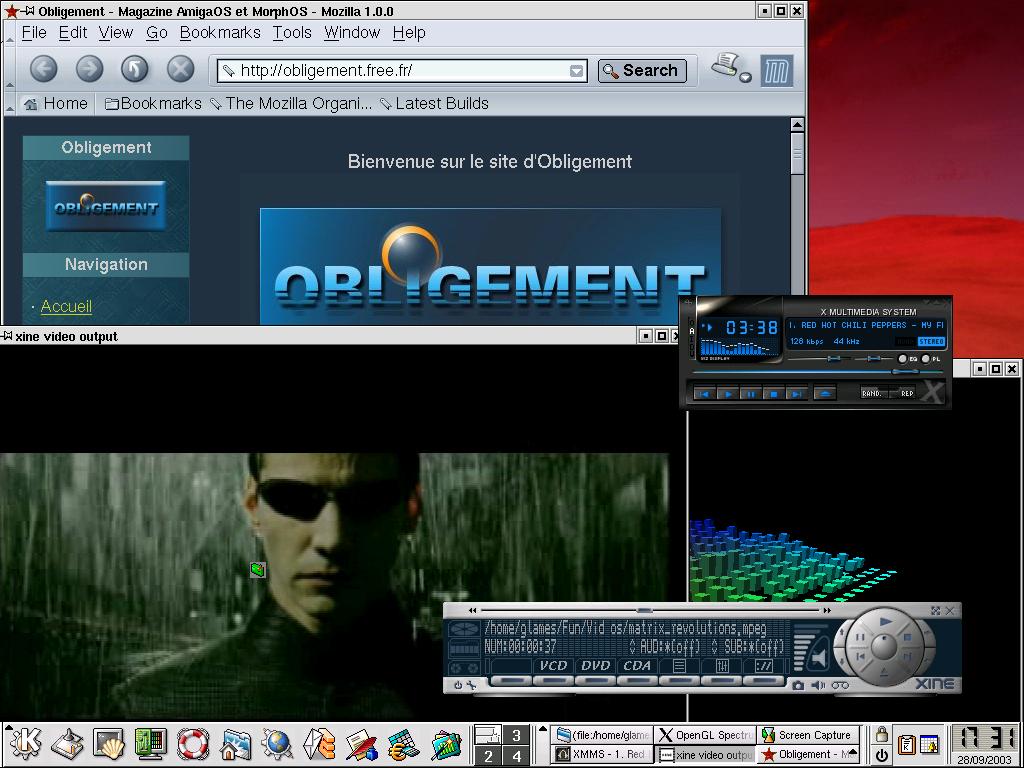Stop playback in XMMS
The height and width of the screenshot is (768, 1024).
coord(773,394)
